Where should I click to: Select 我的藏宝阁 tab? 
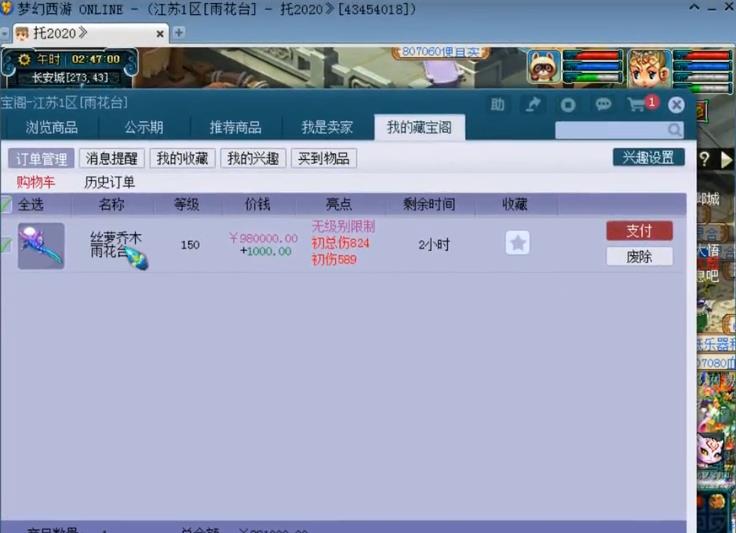tap(420, 127)
